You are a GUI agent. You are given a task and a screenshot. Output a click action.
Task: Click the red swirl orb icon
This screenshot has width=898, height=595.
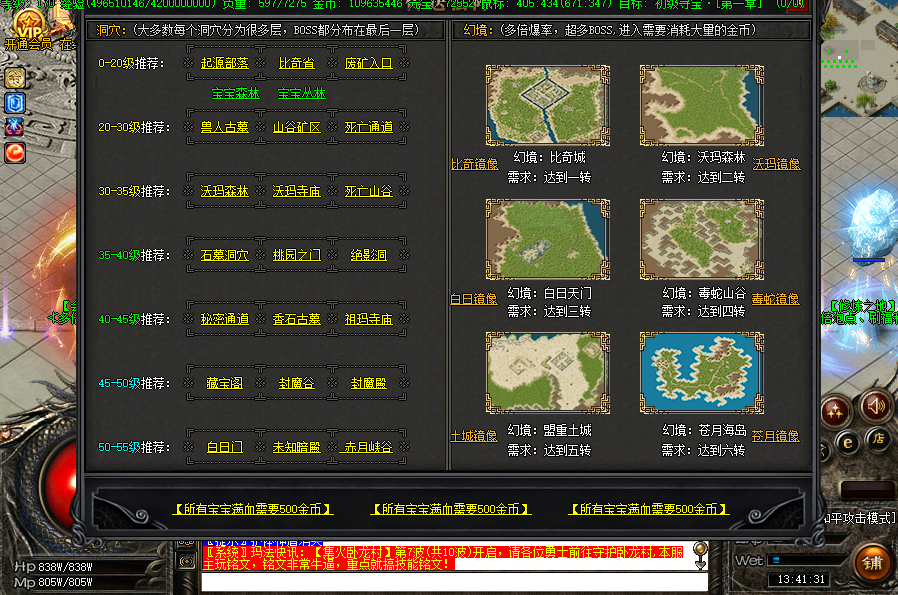coord(15,153)
